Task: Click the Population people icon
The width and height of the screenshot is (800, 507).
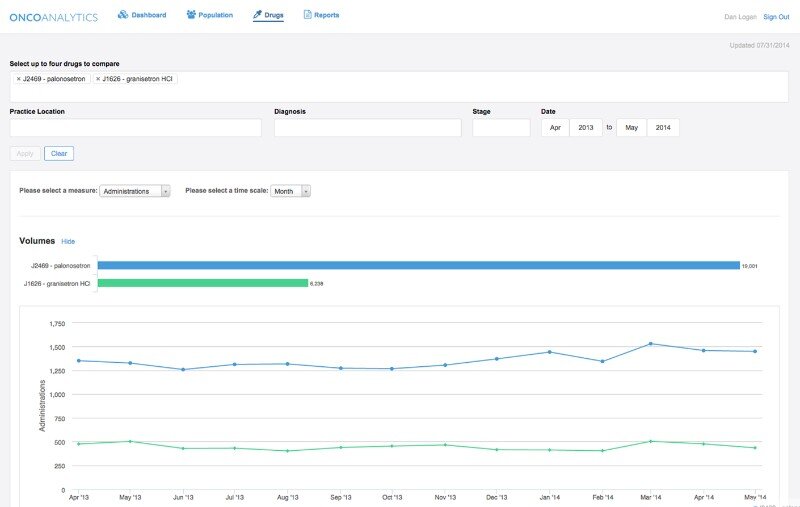Action: click(x=192, y=15)
